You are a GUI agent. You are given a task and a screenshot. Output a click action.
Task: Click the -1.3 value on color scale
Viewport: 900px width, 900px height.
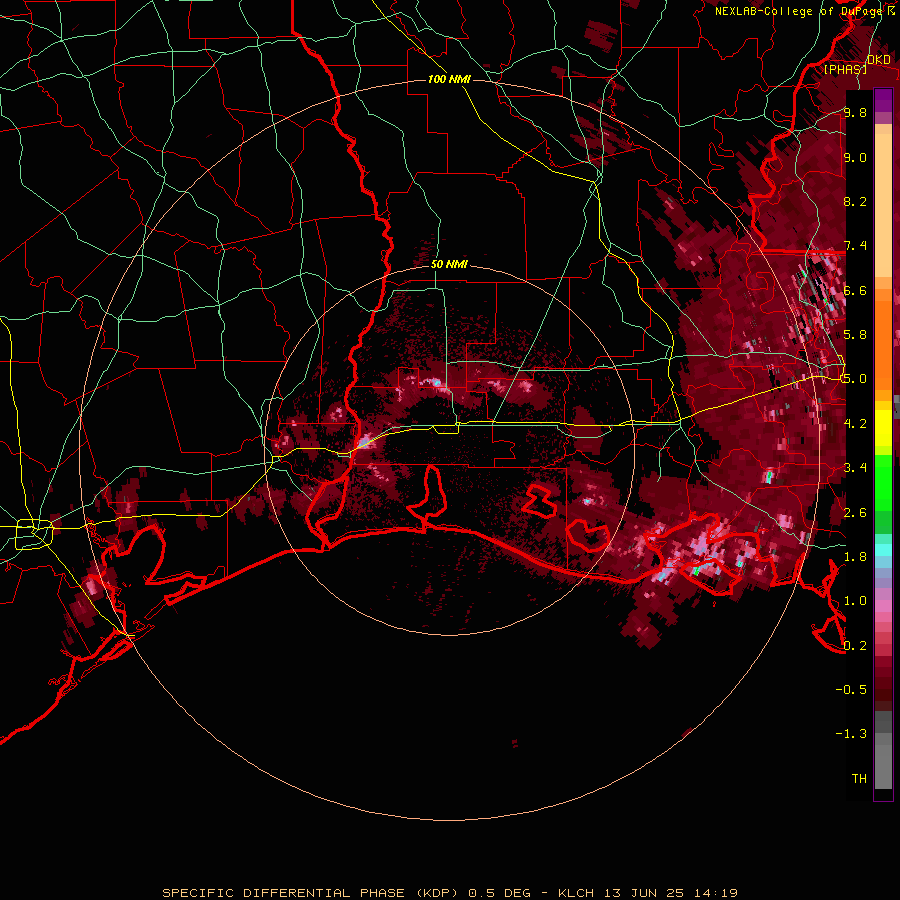click(852, 734)
